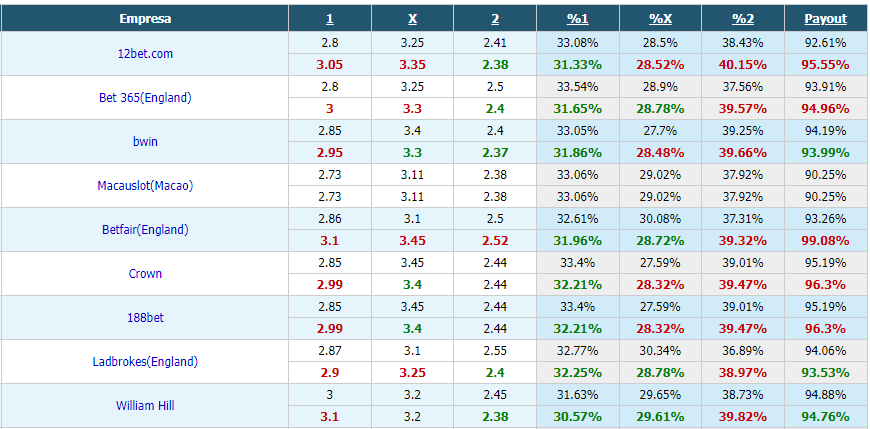Open the William Hill link
Viewport: 870px width, 429px height.
[145, 406]
